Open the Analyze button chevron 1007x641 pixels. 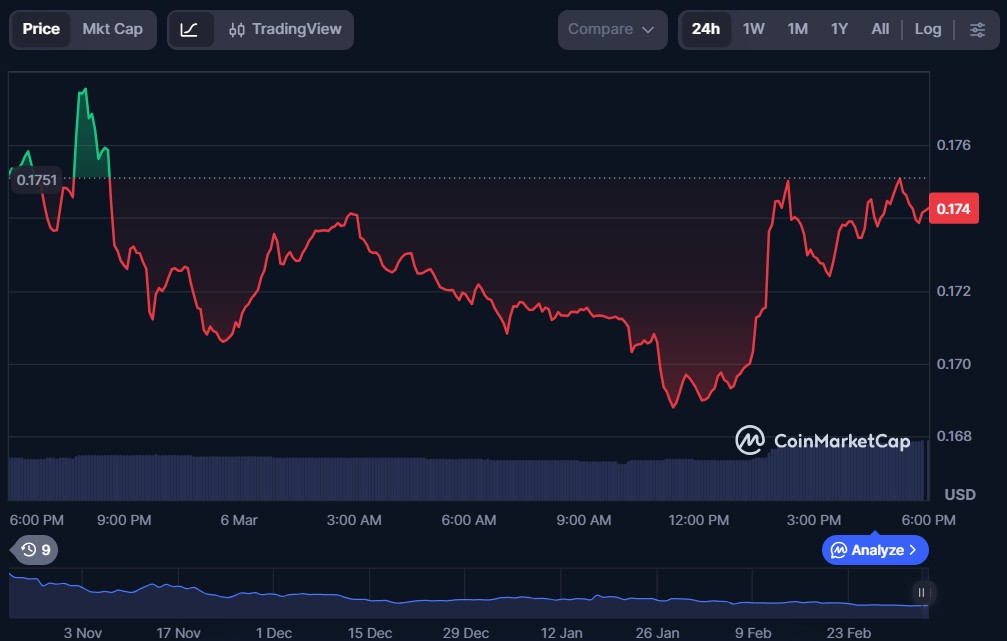click(x=912, y=550)
